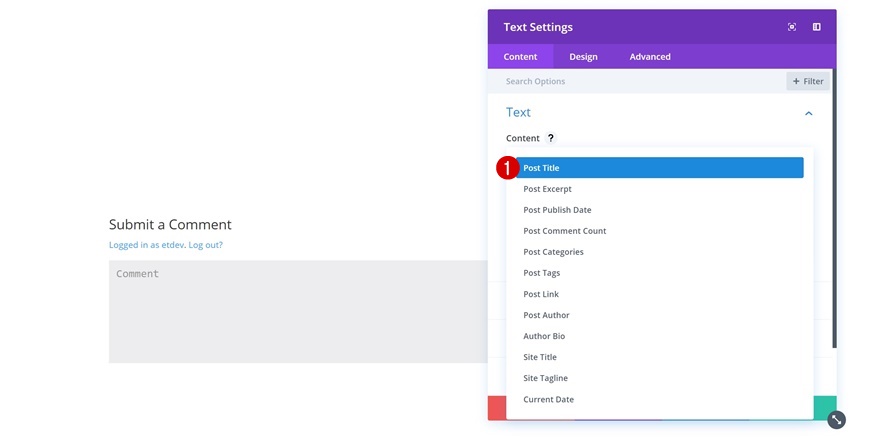Select Author Bio option
880x445 pixels.
tap(544, 336)
